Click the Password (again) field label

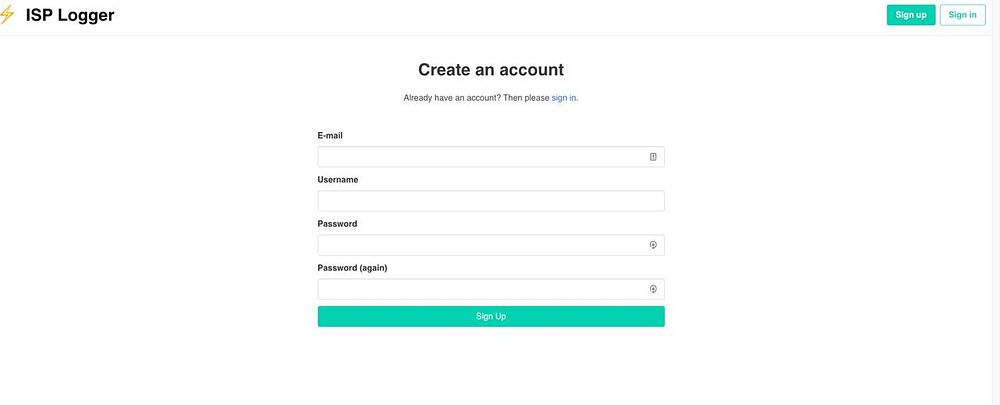pyautogui.click(x=352, y=268)
